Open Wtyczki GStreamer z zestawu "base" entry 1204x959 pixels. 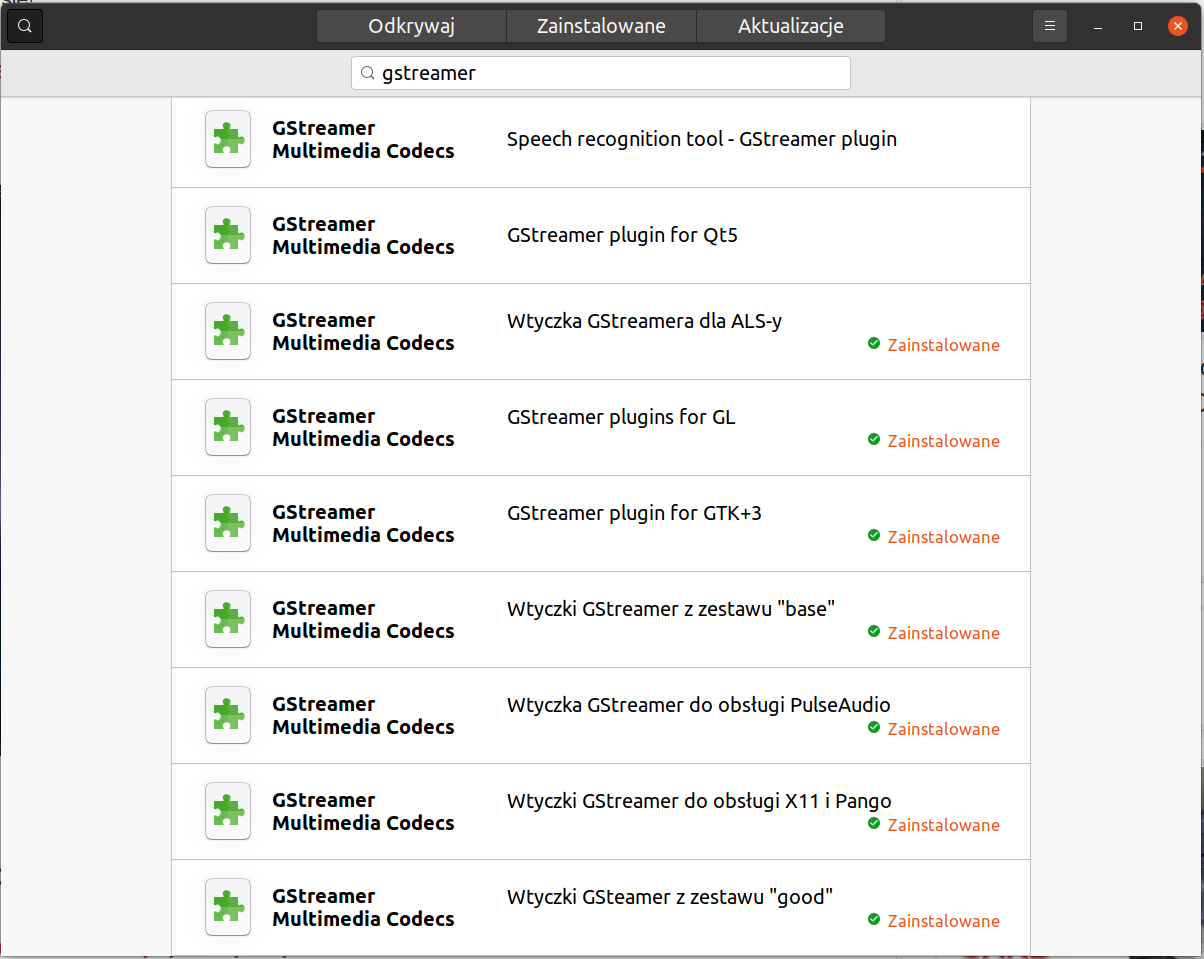click(x=601, y=620)
